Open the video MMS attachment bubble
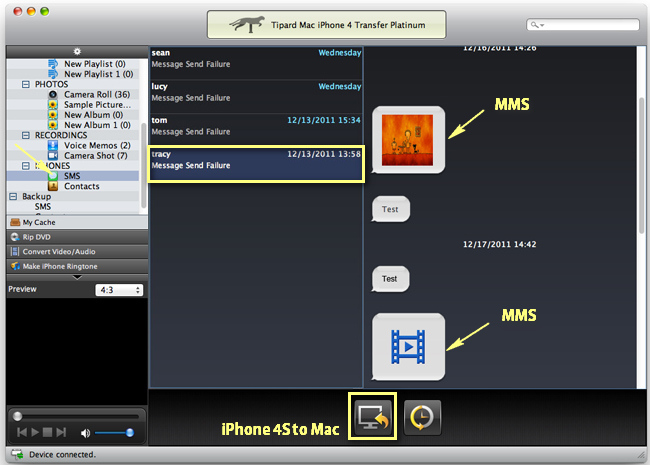Screen dimensions: 650x465 [408, 347]
